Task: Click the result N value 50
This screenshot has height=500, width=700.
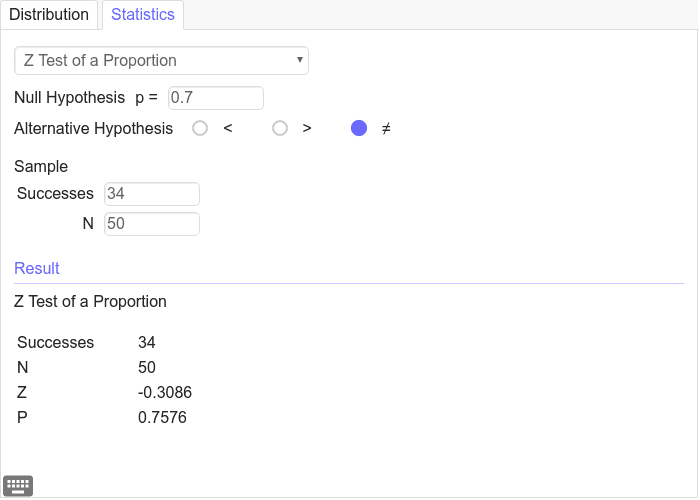Action: click(x=146, y=367)
